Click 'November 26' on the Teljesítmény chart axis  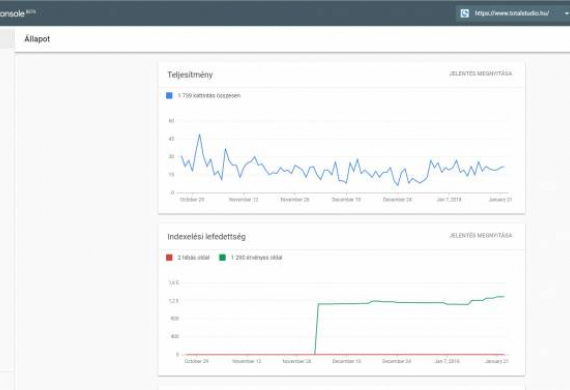coord(295,200)
